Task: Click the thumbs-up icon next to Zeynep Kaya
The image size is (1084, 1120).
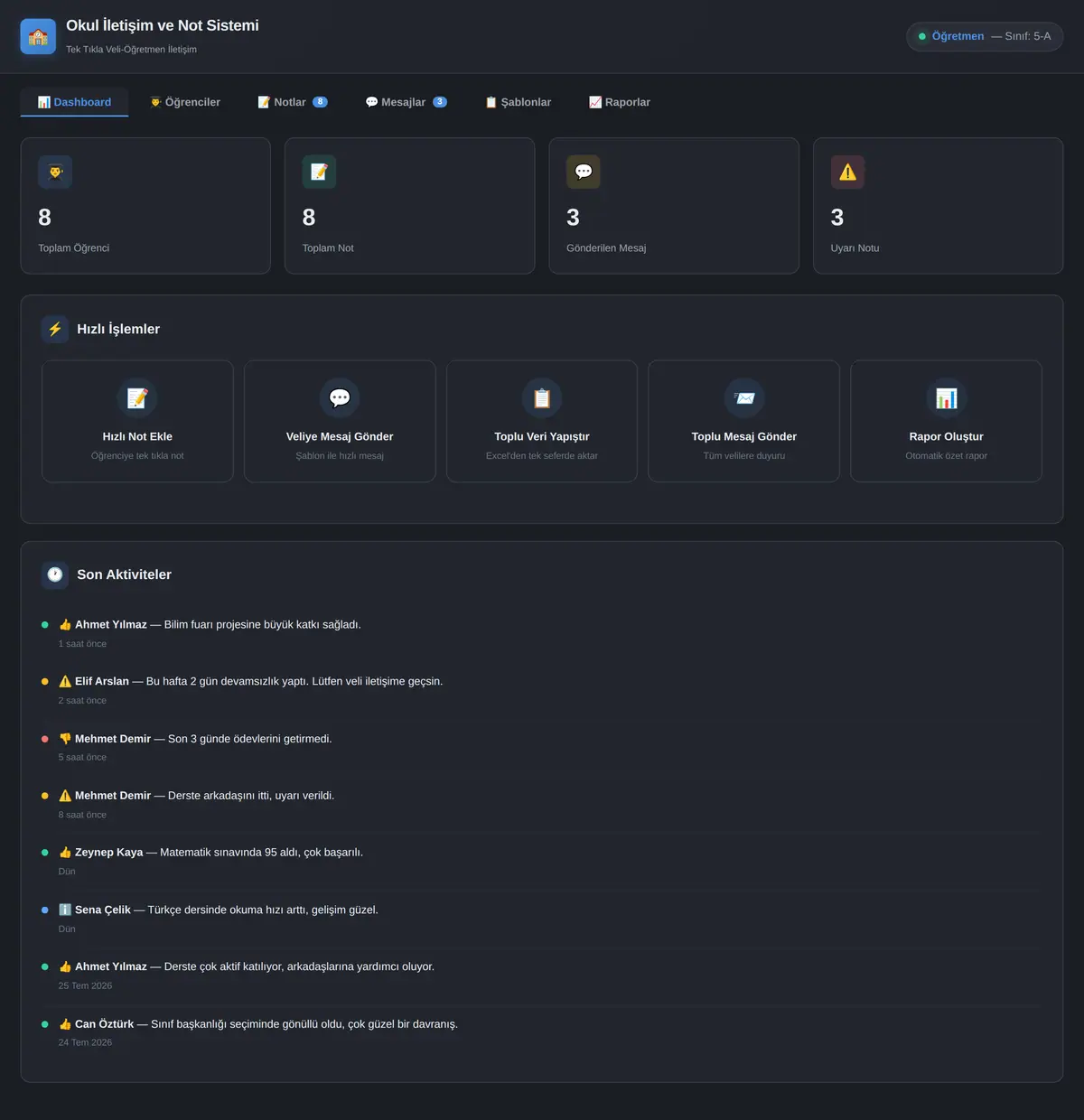Action: click(65, 853)
